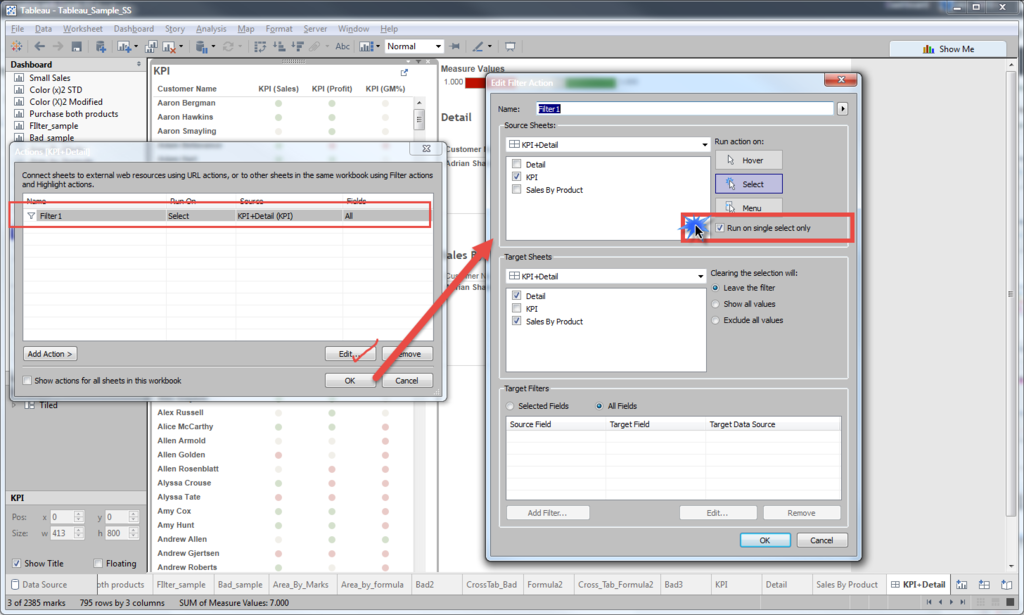1024x615 pixels.
Task: Click the Highlight pen icon in toolbar
Action: coord(478,46)
